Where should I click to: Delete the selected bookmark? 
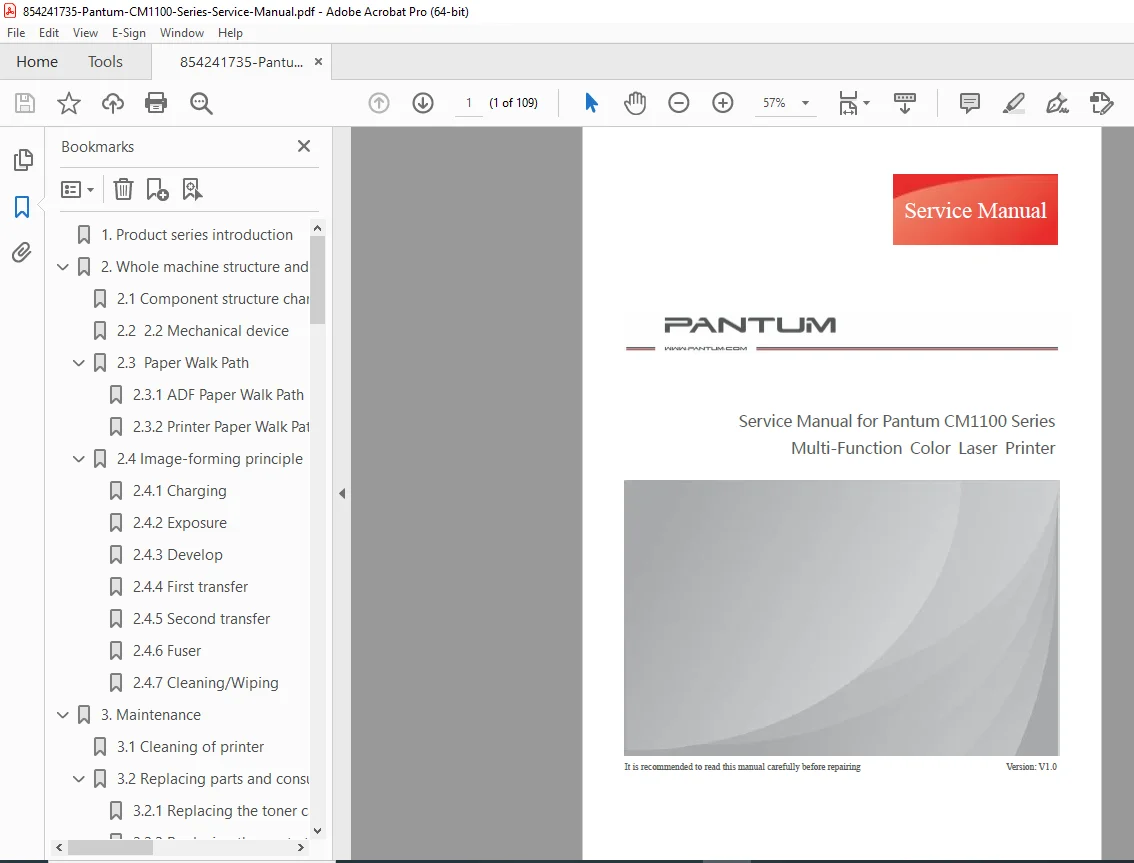tap(124, 190)
